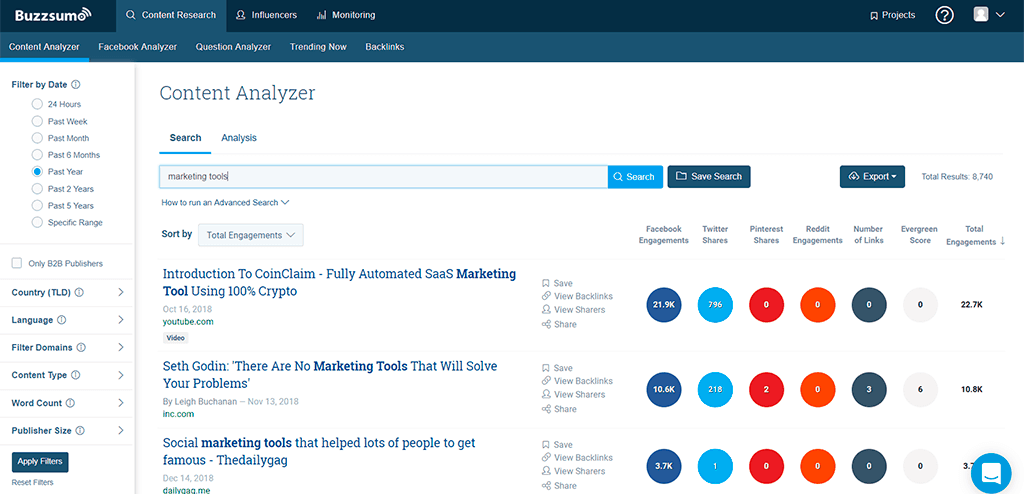1024x494 pixels.
Task: Switch to the Analysis tab
Action: coord(239,138)
